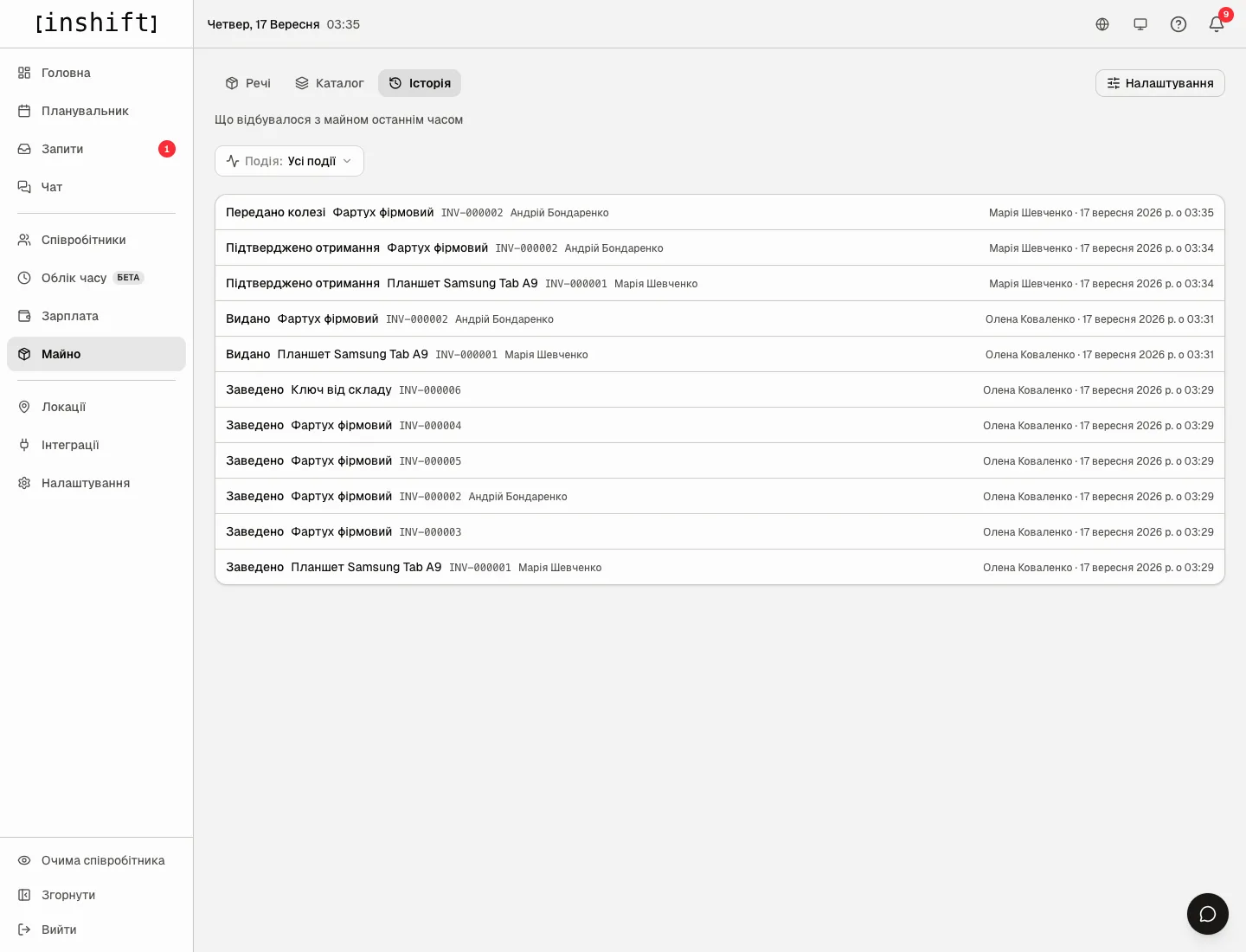1246x952 pixels.
Task: Open the help question mark icon
Action: tap(1179, 24)
